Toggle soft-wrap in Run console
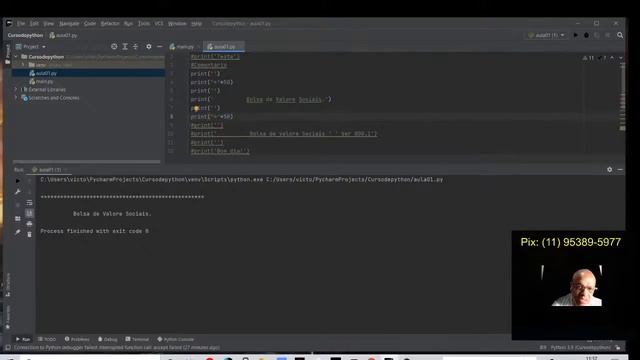Viewport: 640px width, 360px height. click(29, 203)
